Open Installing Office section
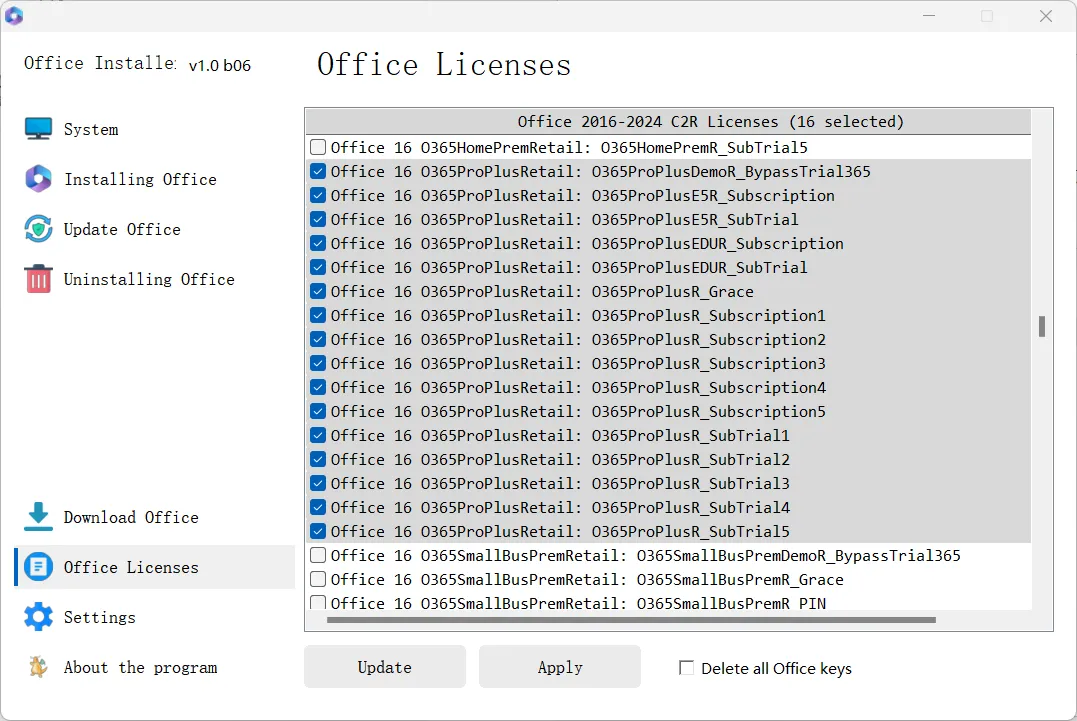The image size is (1077, 721). pos(140,179)
